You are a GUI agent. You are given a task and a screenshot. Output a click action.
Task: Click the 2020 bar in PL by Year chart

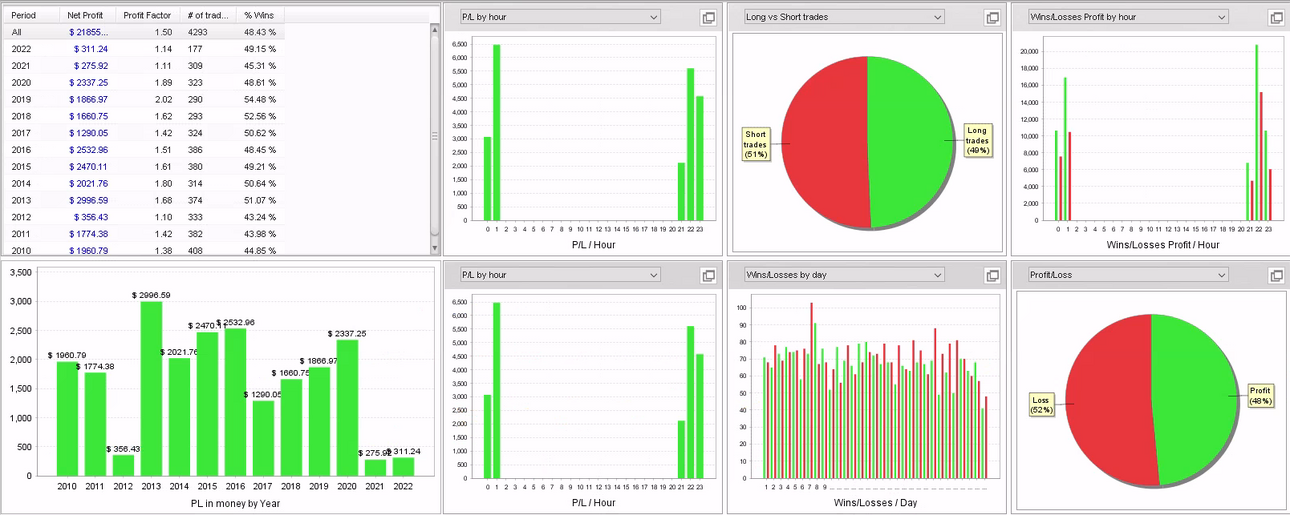coord(347,408)
